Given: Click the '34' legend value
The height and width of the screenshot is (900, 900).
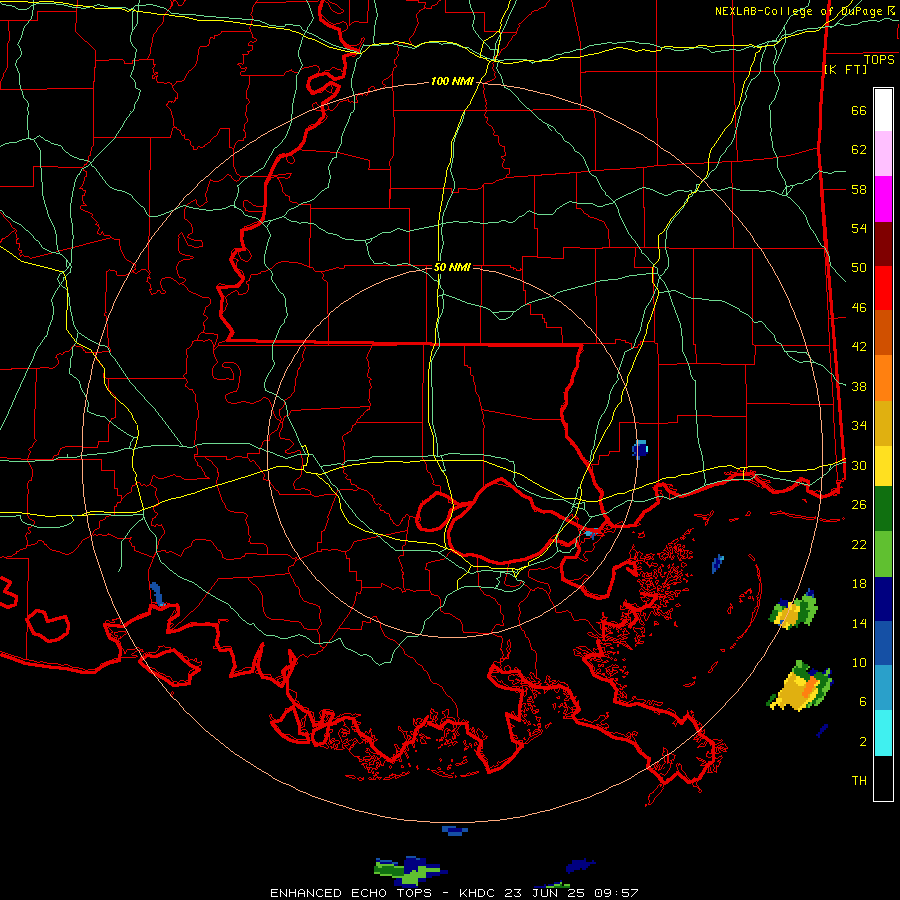Looking at the screenshot, I should [859, 426].
